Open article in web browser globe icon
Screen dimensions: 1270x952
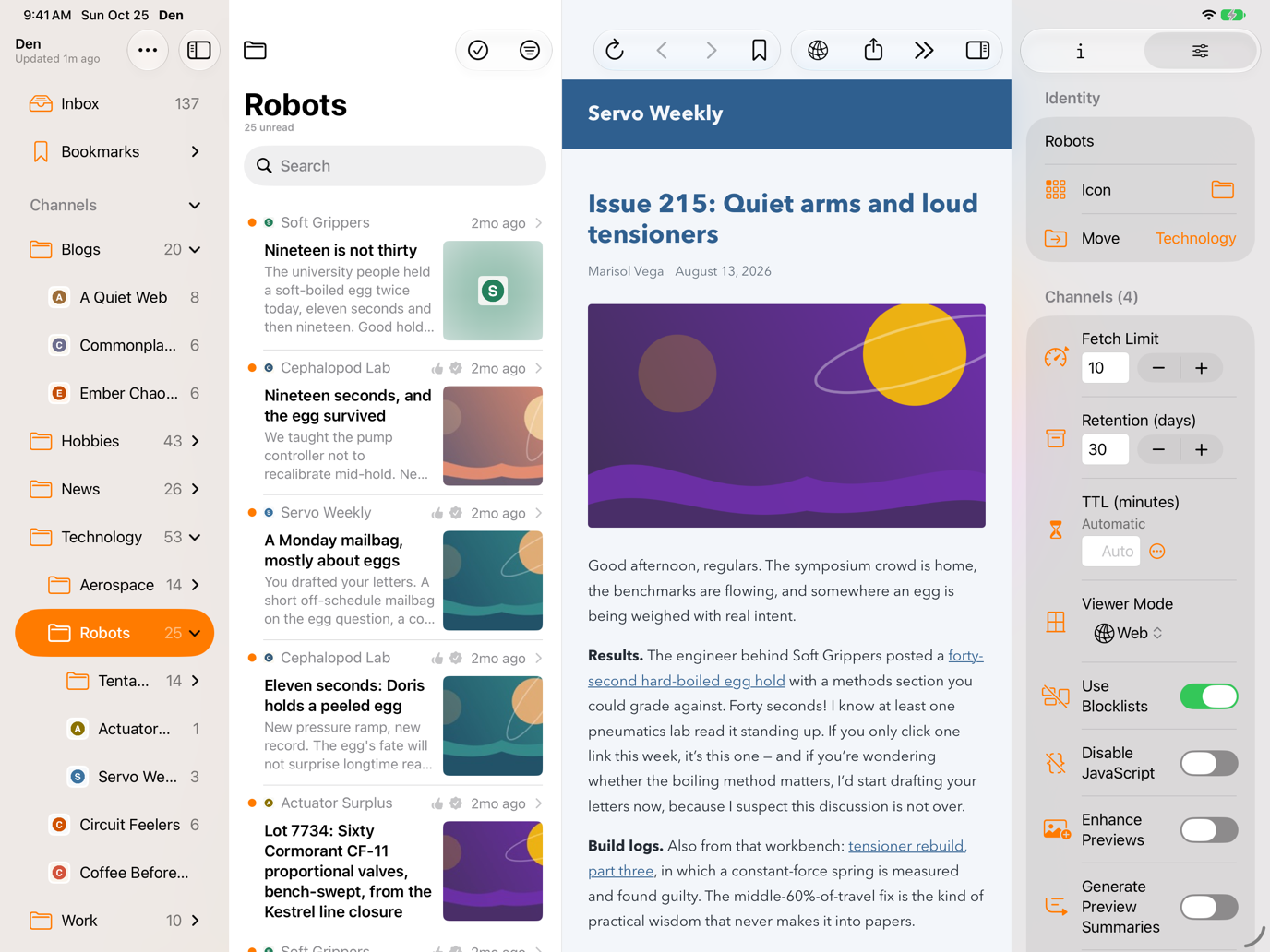818,50
